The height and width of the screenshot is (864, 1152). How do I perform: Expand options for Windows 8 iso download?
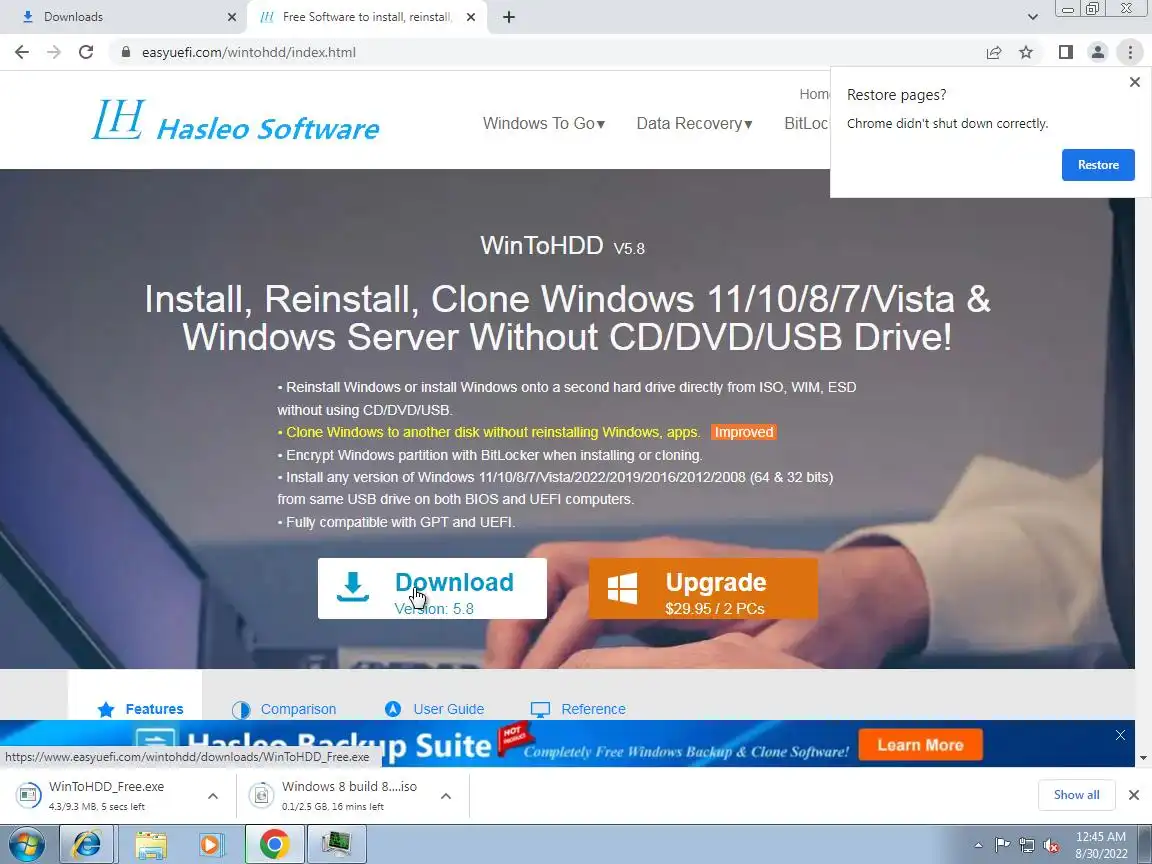click(x=446, y=796)
